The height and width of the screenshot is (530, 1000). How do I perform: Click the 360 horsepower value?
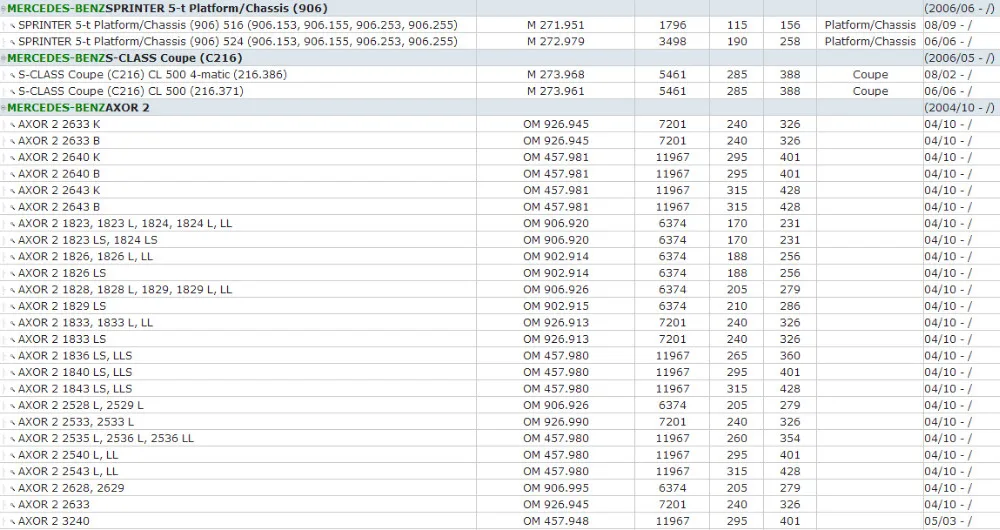click(x=790, y=356)
